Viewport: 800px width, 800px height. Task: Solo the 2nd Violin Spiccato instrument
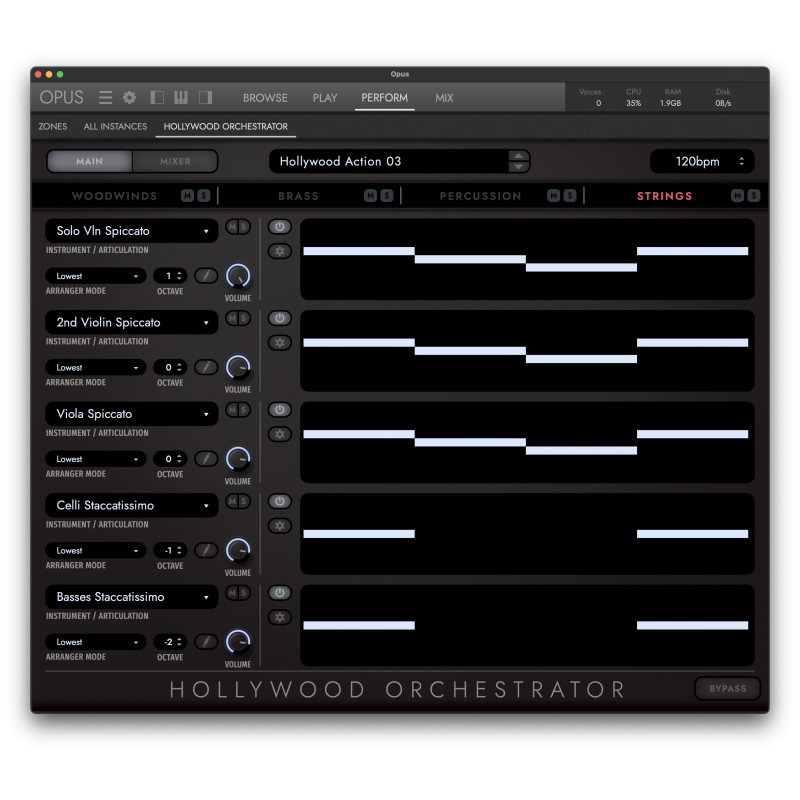(x=243, y=318)
